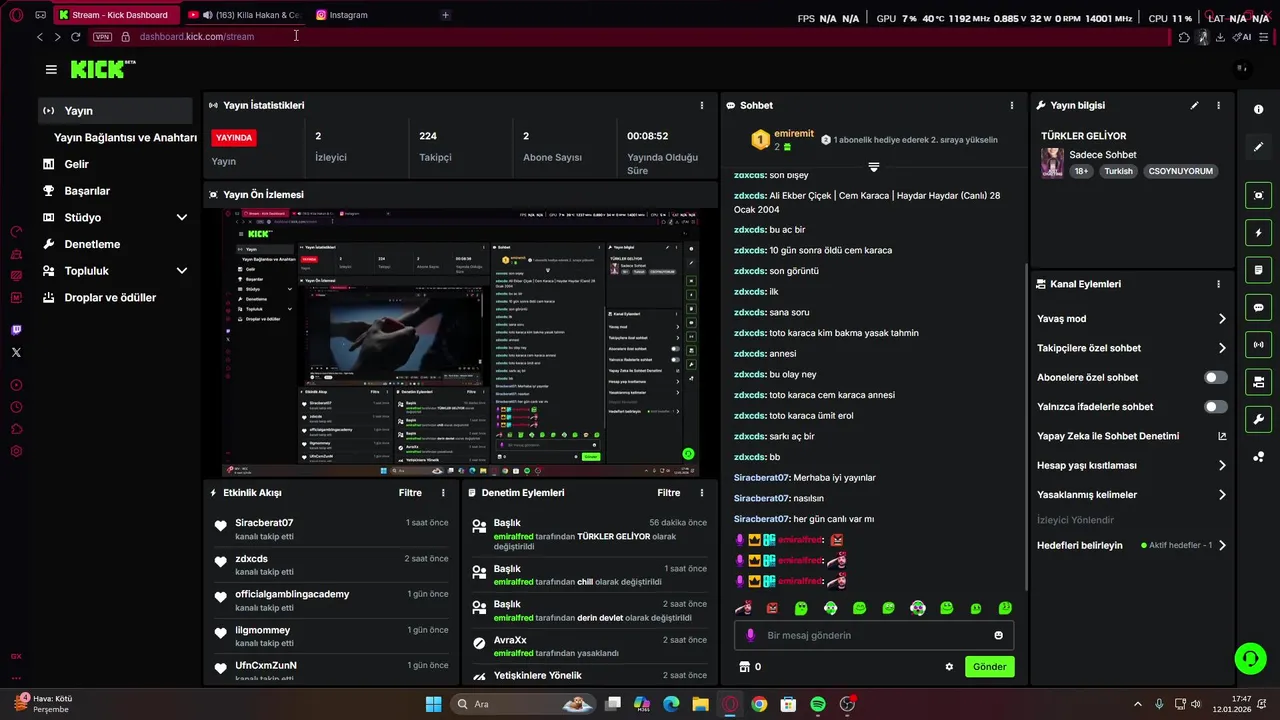Open Hedefleri belirleyin goals arrow
This screenshot has height=720, width=1280.
(x=1222, y=546)
